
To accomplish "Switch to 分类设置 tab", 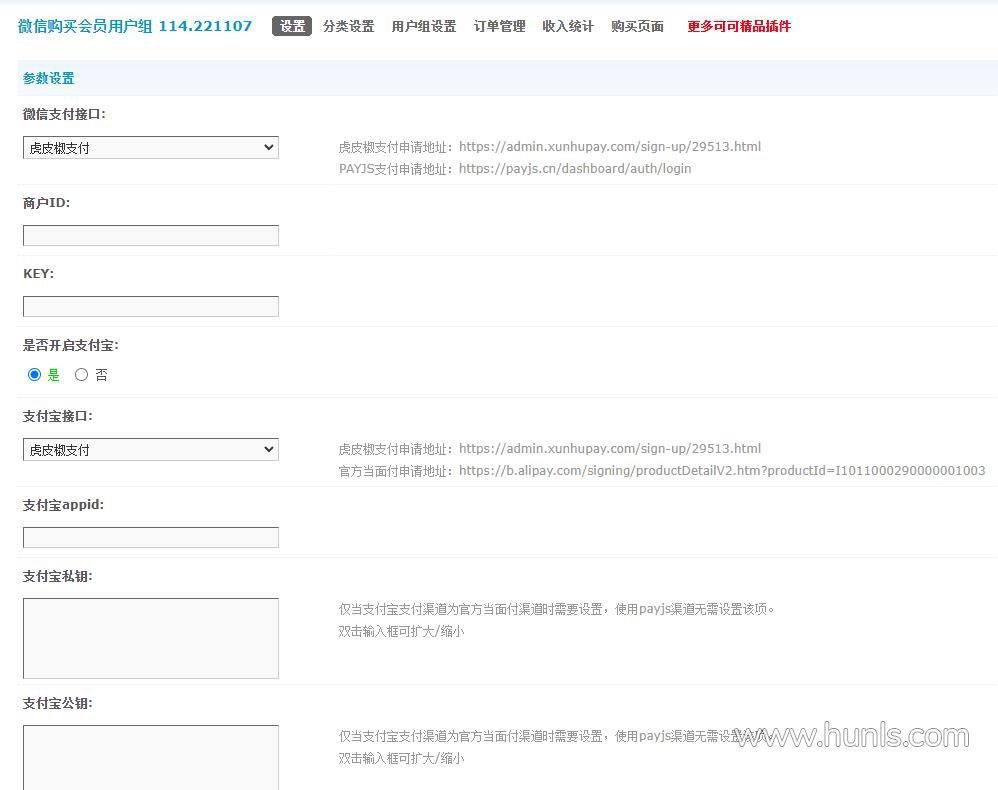I will pos(348,26).
